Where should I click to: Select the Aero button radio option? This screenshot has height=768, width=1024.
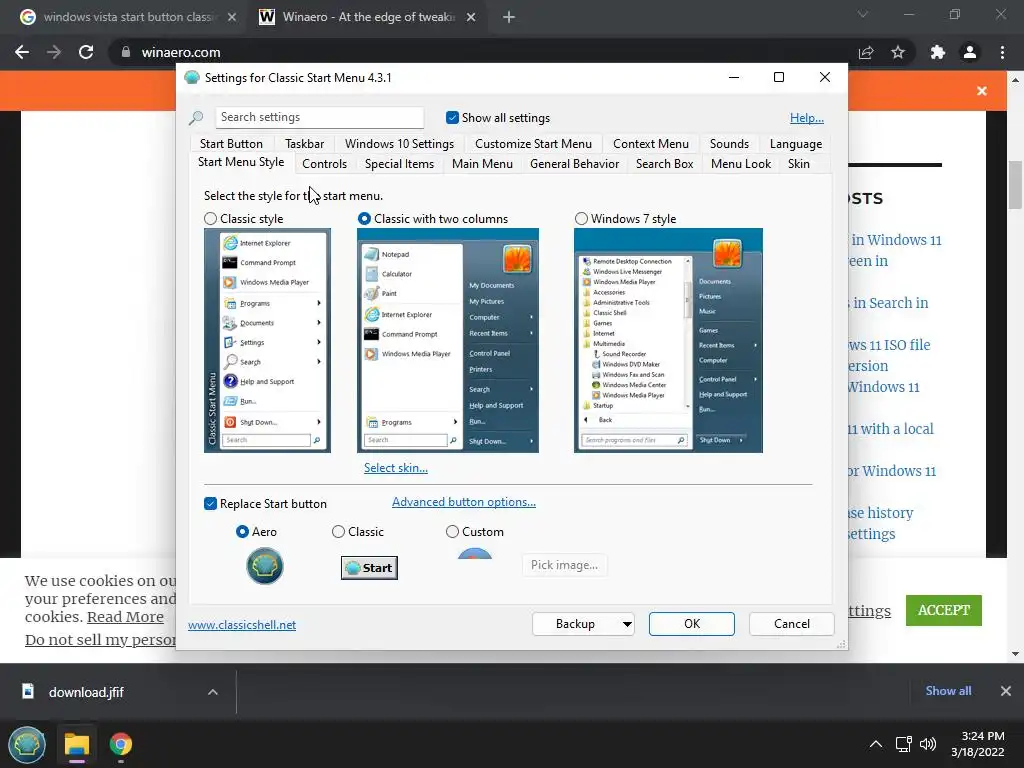(242, 532)
